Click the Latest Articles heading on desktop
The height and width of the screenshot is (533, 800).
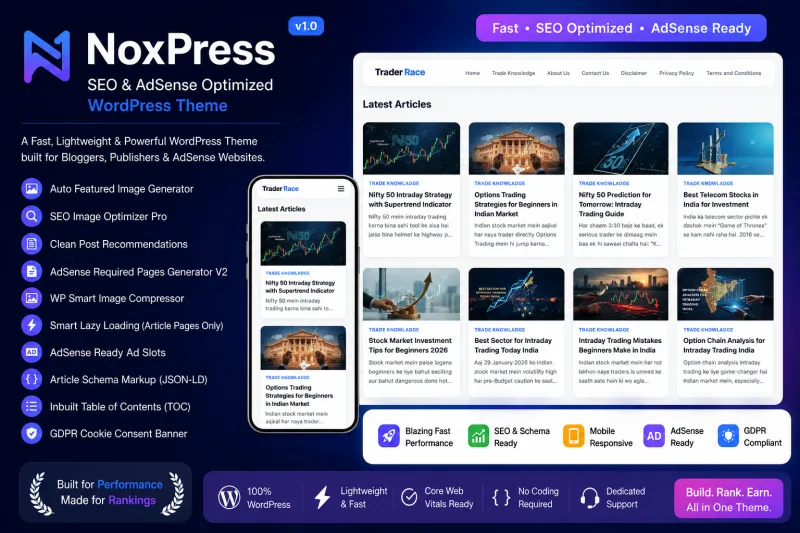point(397,104)
